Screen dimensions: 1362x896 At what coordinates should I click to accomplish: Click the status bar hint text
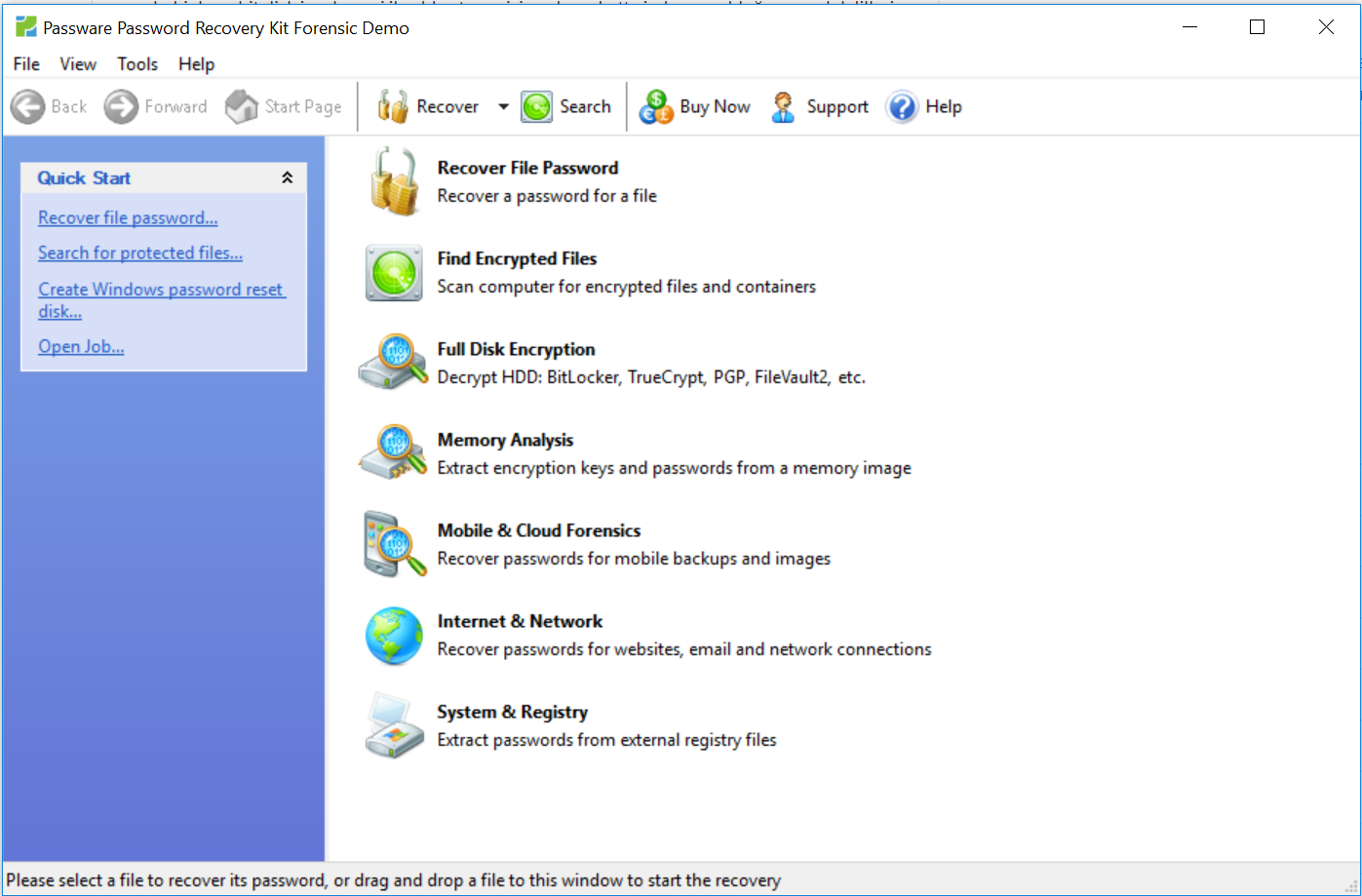tap(393, 880)
